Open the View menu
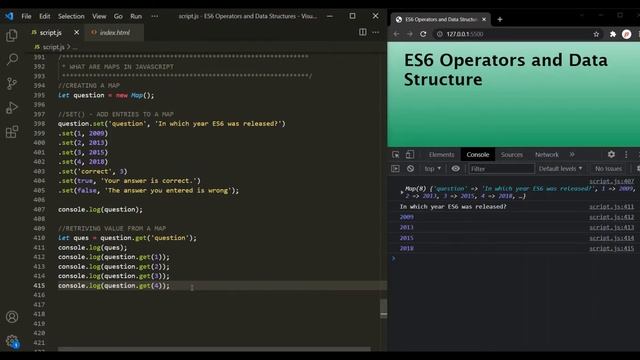Screen dimensions: 640x360 [x=99, y=16]
